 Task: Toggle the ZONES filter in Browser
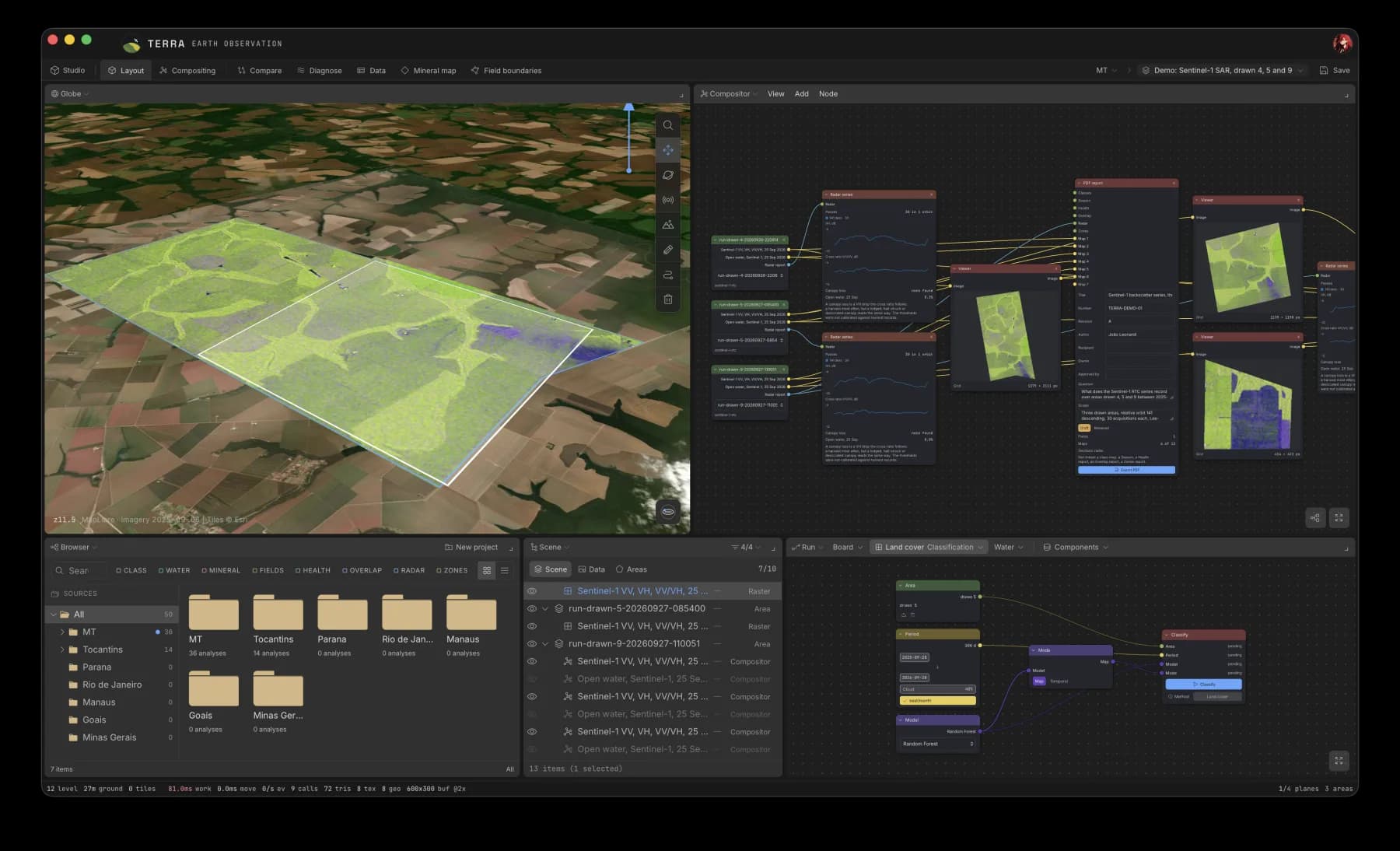point(452,570)
